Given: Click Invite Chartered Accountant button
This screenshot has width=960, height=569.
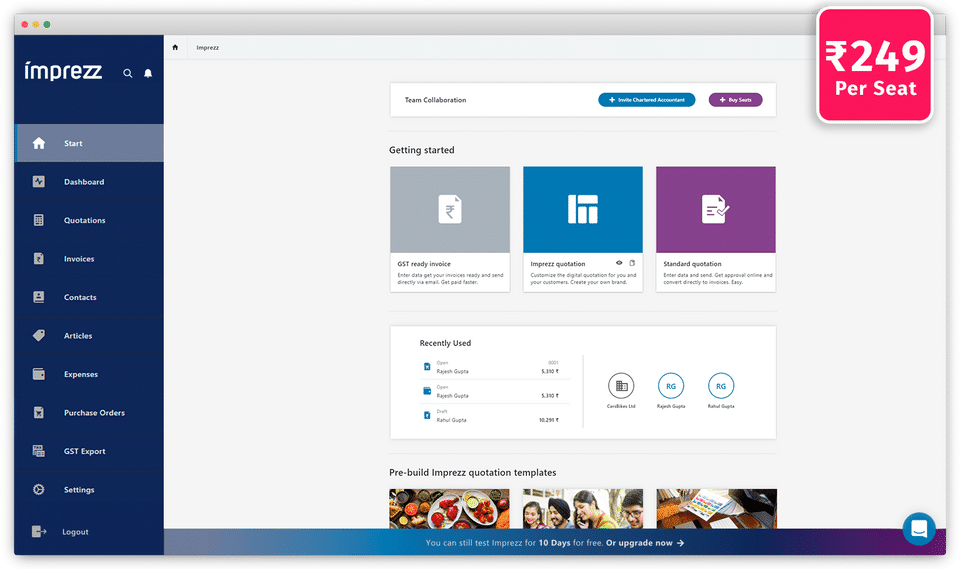Looking at the screenshot, I should pos(647,100).
